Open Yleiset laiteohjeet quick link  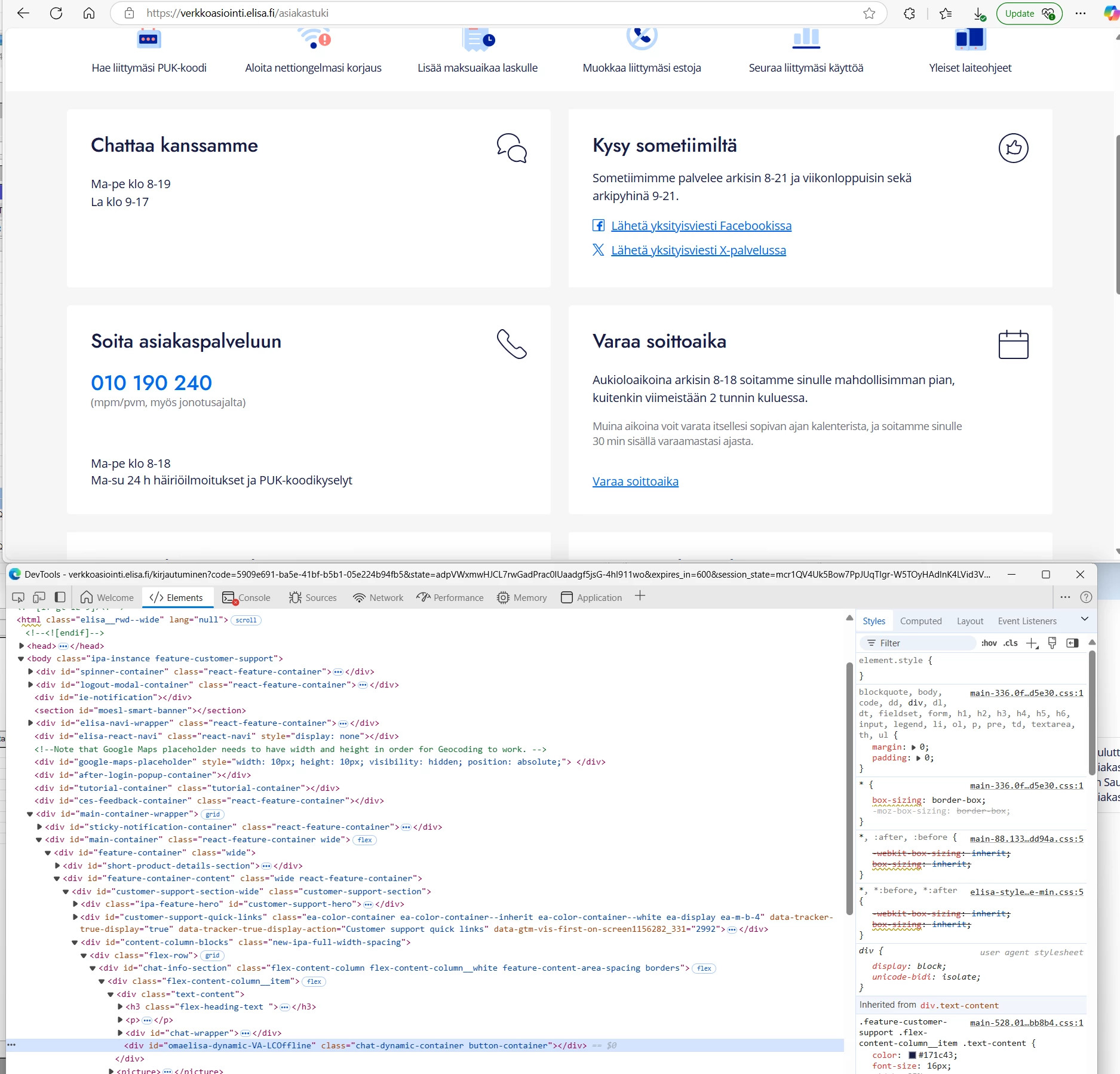pos(970,67)
